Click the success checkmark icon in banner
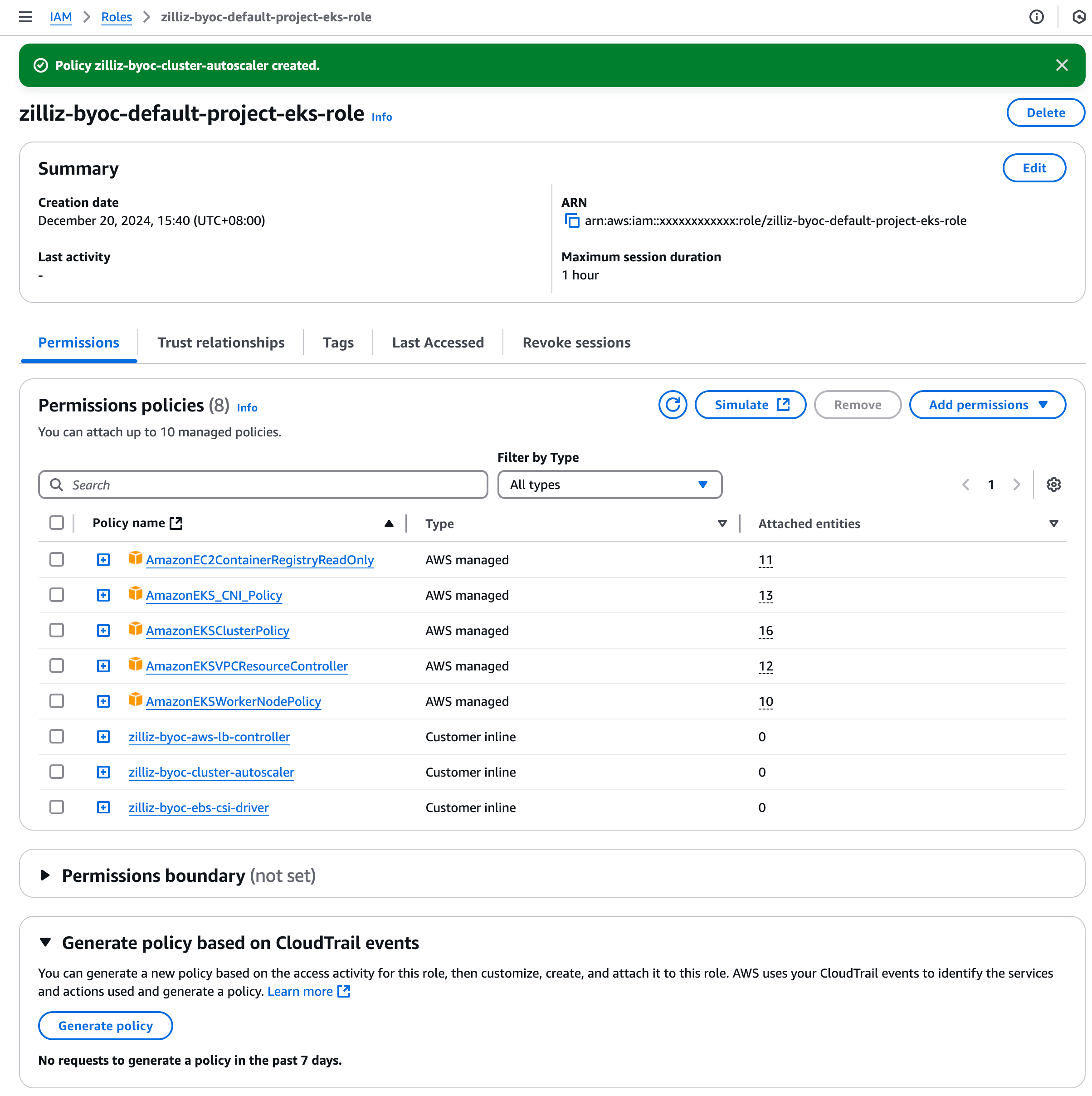 (41, 65)
